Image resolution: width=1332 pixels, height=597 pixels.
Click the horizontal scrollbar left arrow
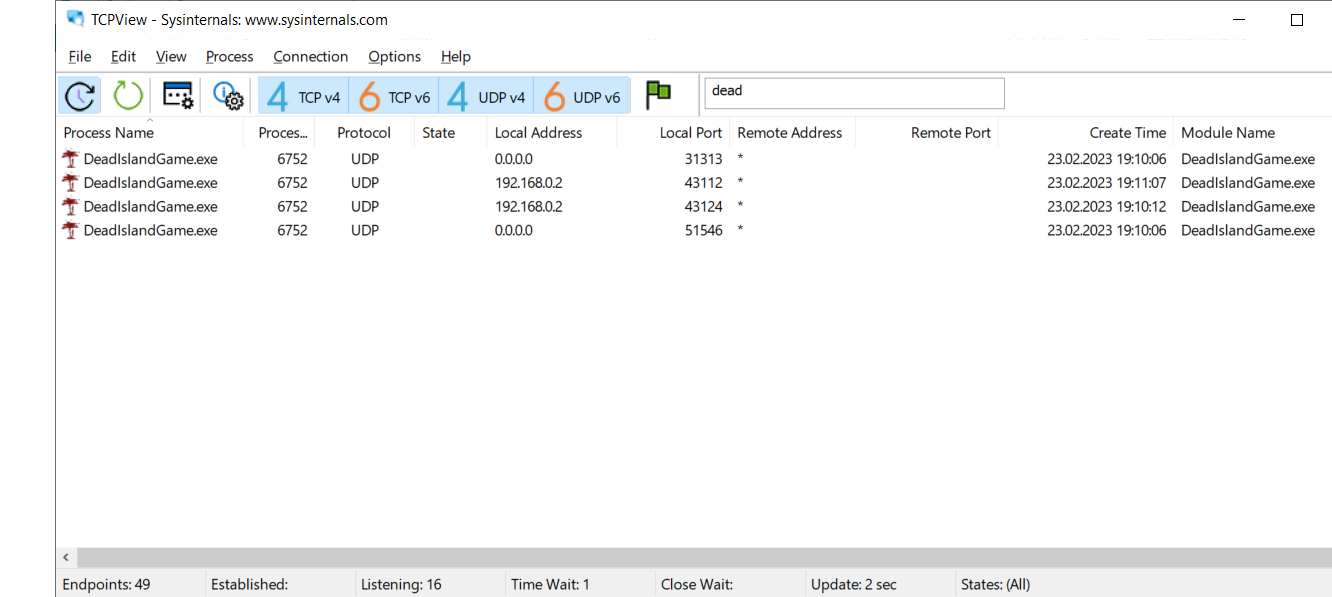(x=66, y=557)
